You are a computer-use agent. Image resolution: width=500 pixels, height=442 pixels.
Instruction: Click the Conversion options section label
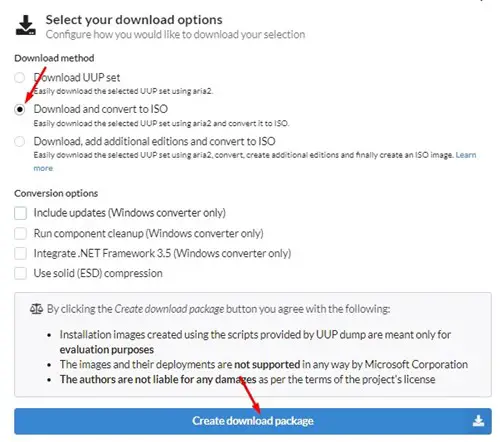point(56,193)
